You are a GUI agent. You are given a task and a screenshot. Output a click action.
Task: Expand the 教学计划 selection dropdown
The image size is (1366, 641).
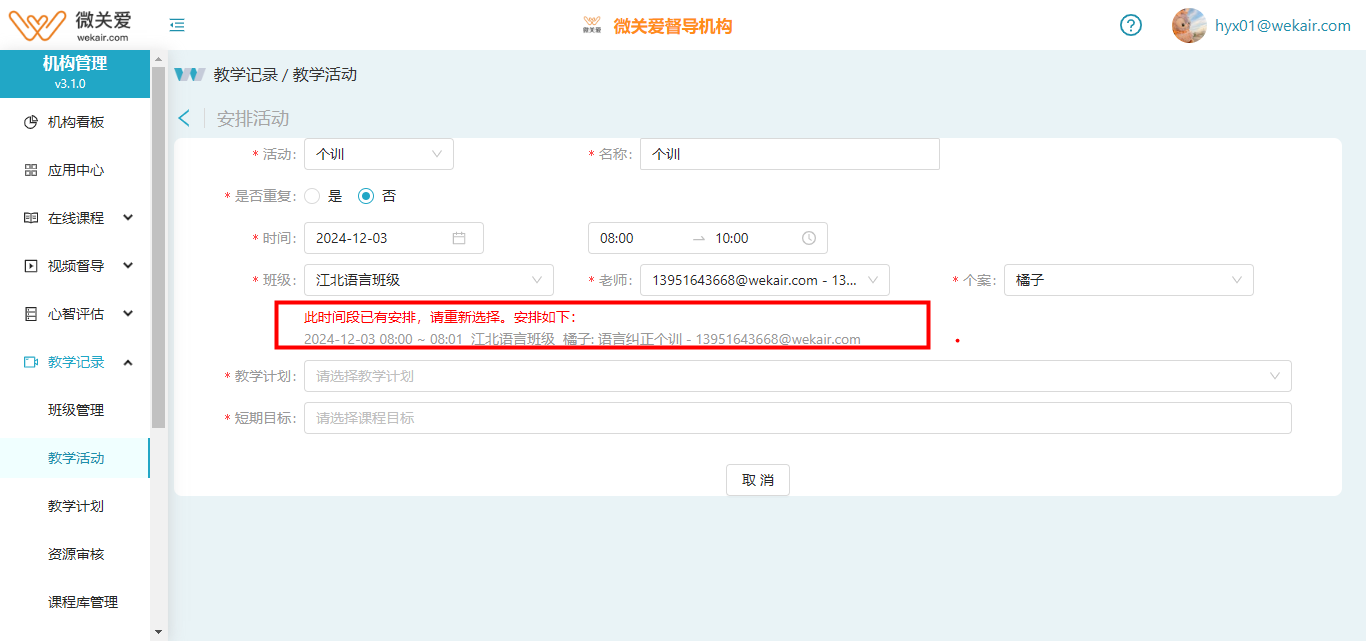(x=797, y=376)
